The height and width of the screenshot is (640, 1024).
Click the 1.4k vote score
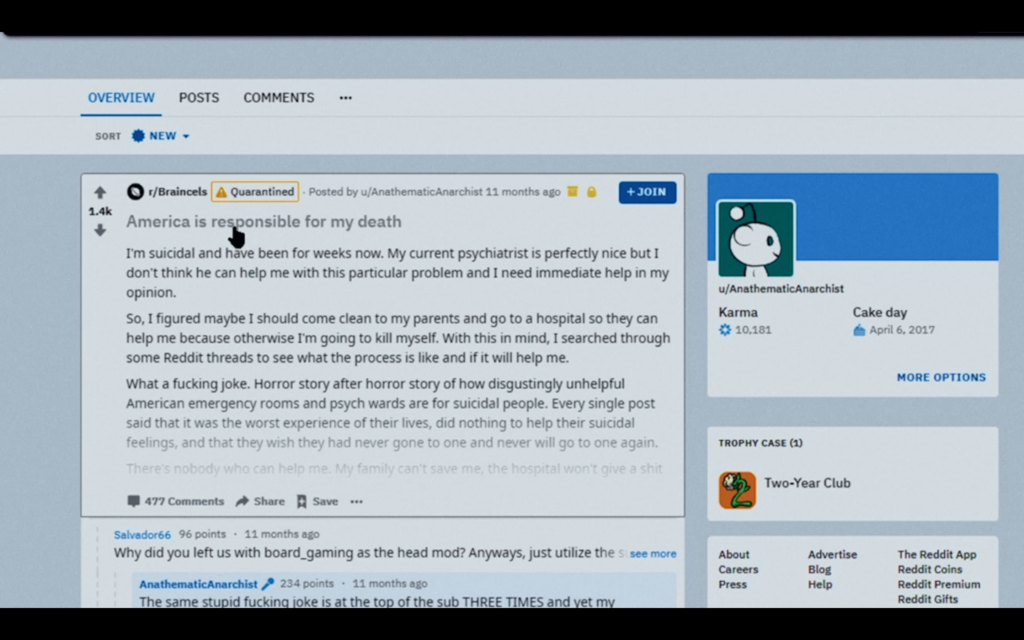[x=100, y=211]
